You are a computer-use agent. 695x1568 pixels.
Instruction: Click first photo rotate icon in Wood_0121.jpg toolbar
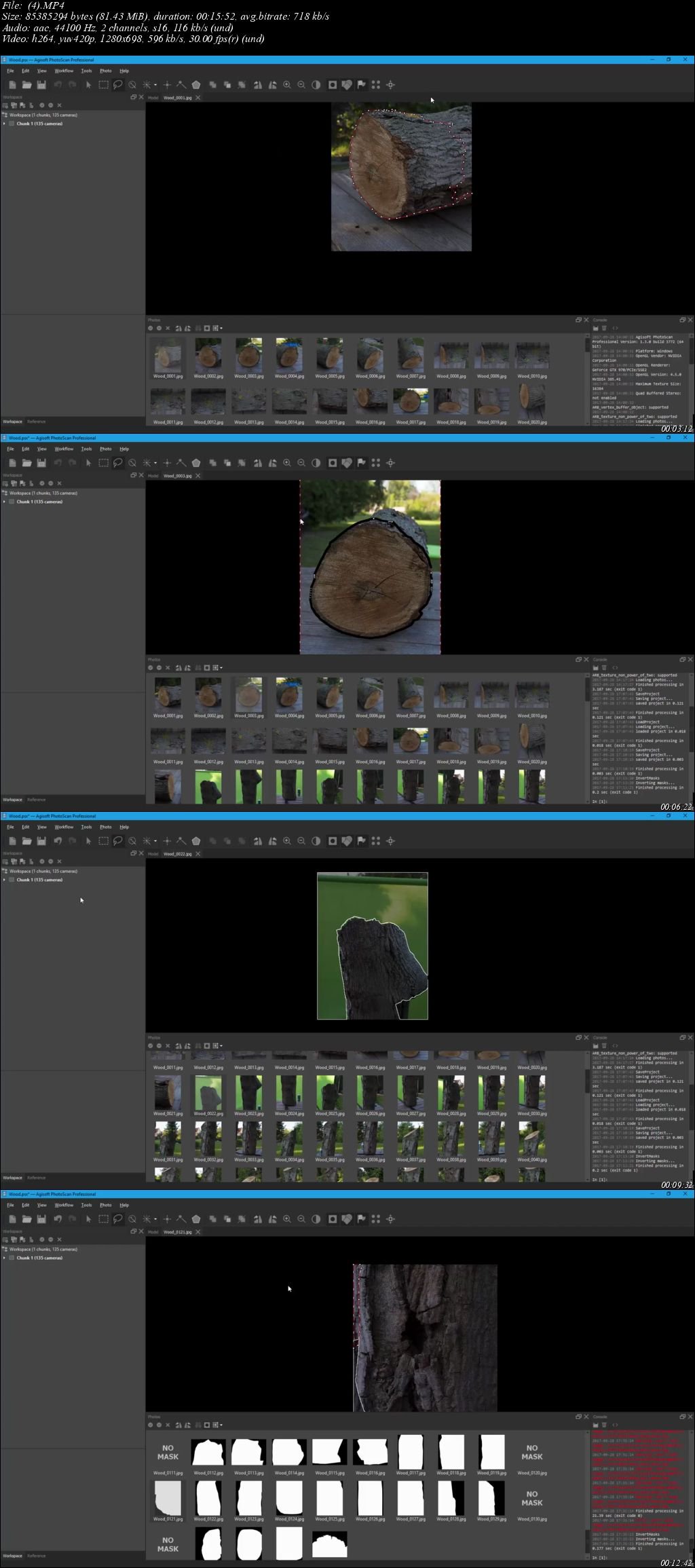(258, 1219)
